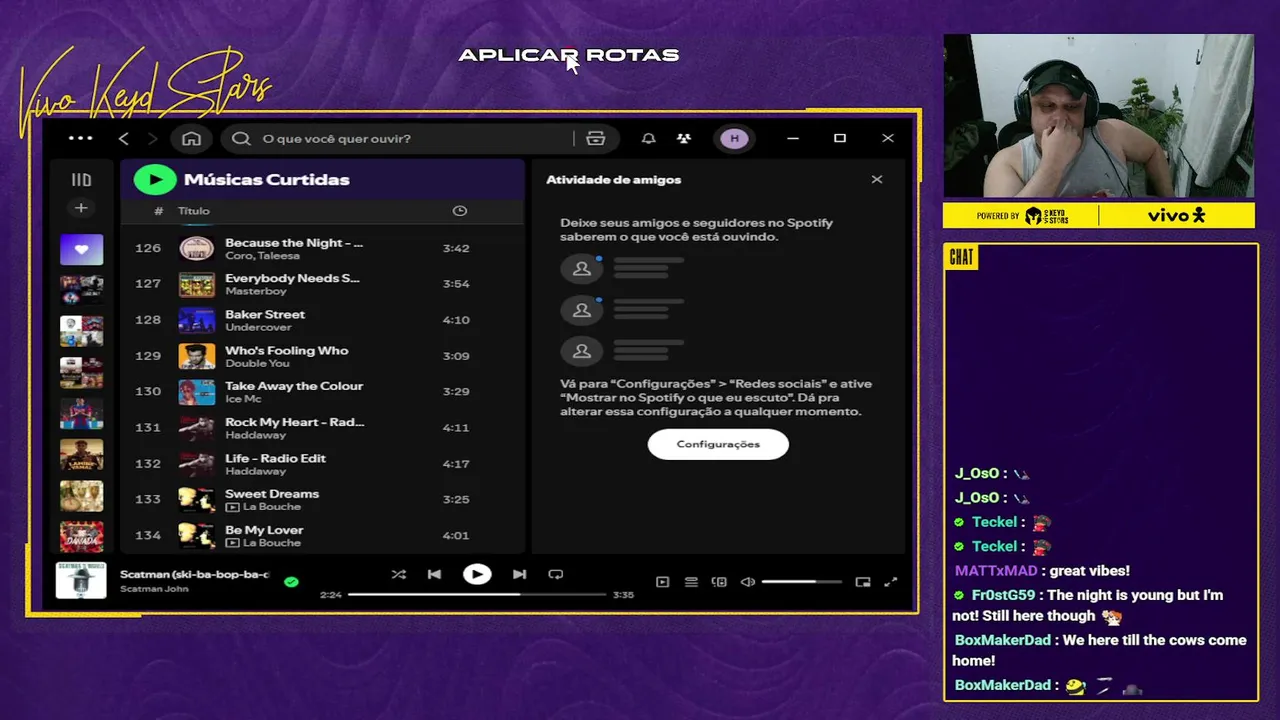Select track 'Take Away the Colour'
Screen dimensions: 1280x720
pyautogui.click(x=294, y=386)
